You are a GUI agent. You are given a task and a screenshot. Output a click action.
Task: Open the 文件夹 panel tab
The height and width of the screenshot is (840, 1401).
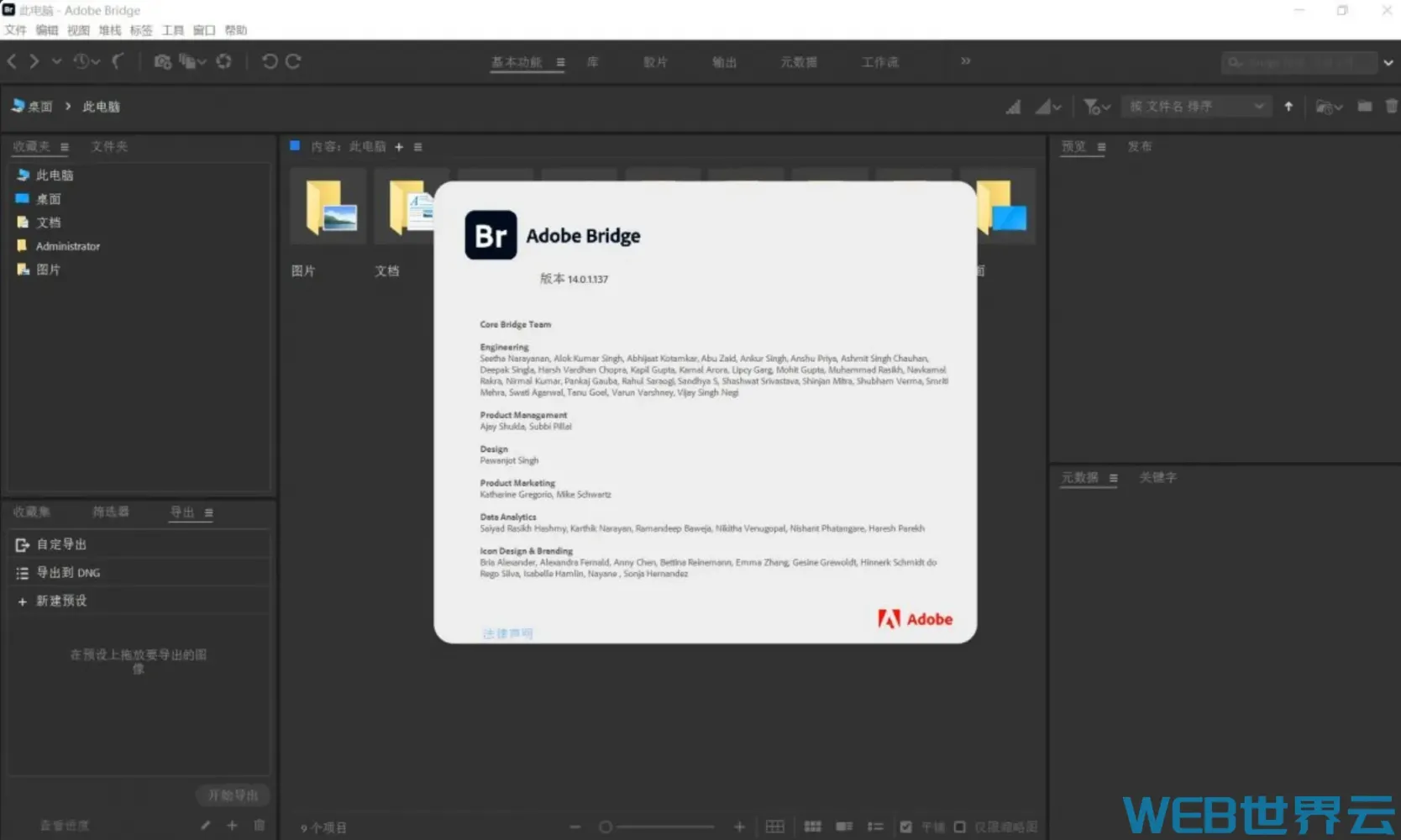click(x=109, y=146)
